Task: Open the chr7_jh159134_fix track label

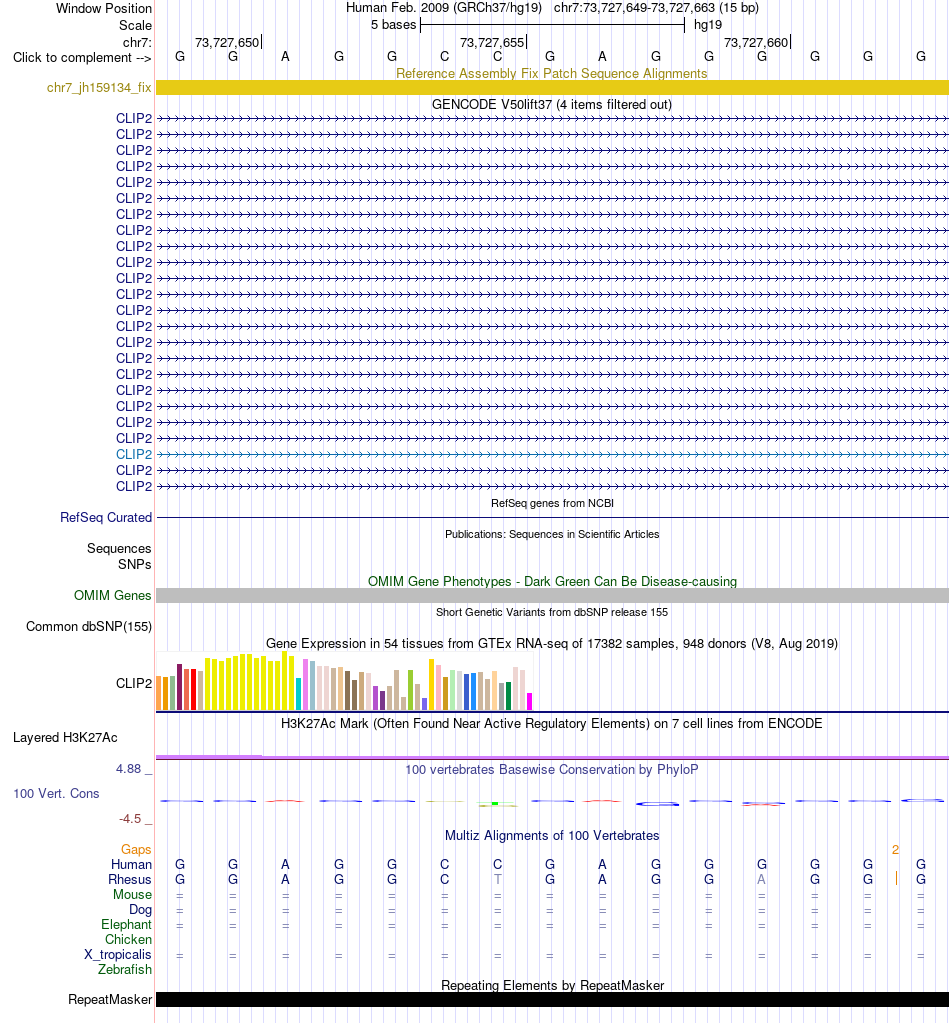Action: click(x=99, y=87)
